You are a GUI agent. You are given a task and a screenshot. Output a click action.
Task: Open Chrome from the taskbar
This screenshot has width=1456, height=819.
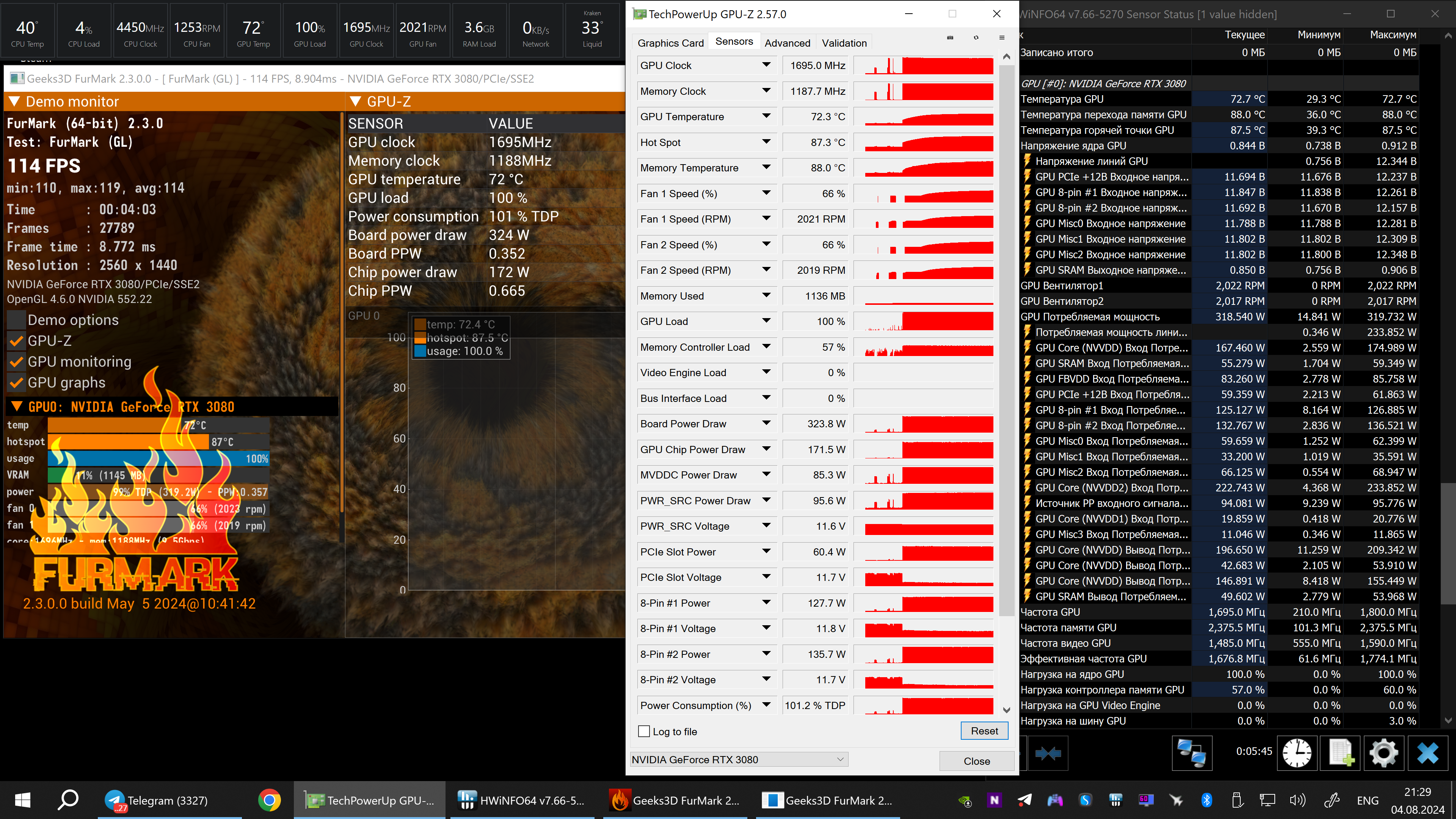270,800
